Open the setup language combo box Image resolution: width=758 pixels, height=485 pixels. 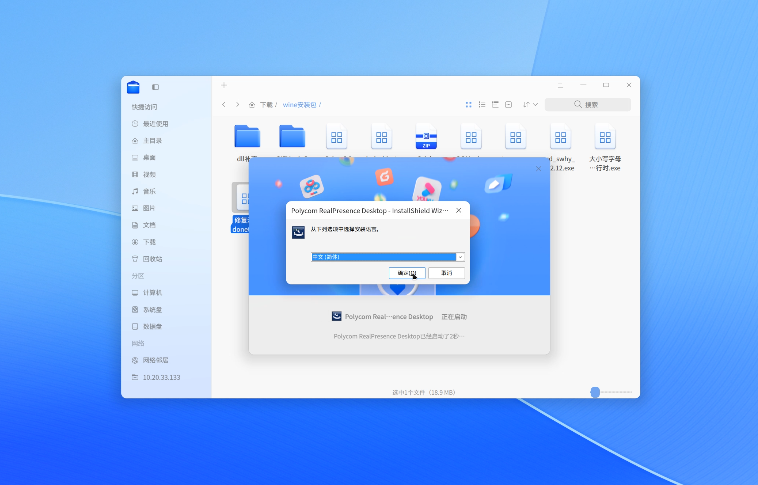click(x=388, y=257)
